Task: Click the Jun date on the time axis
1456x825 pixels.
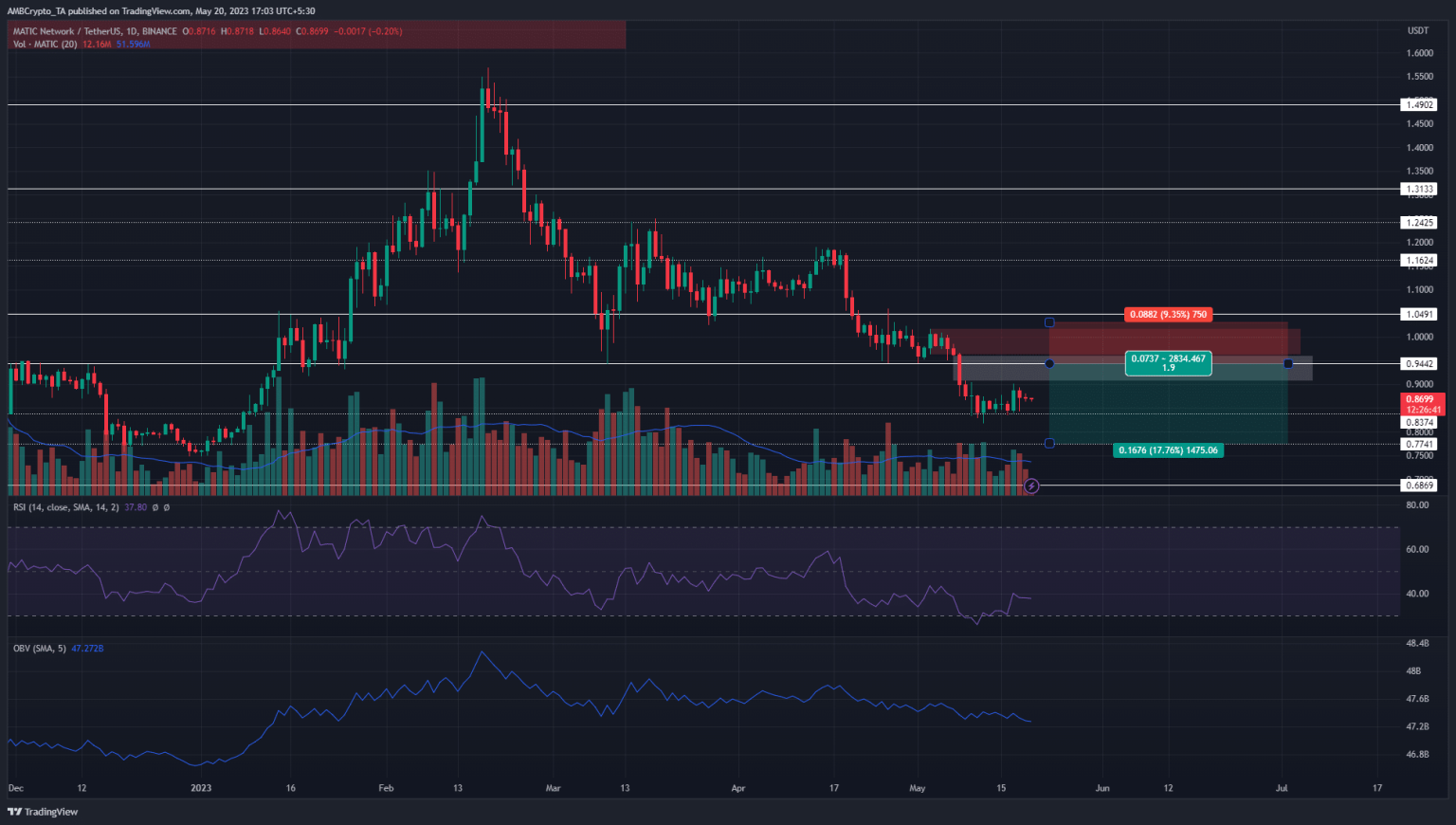Action: (x=1101, y=788)
